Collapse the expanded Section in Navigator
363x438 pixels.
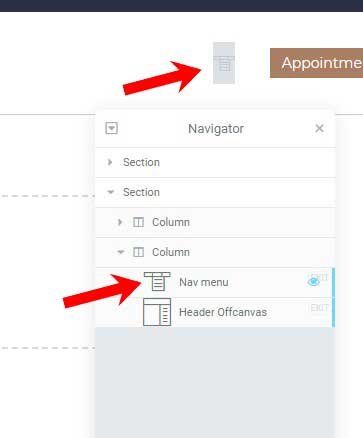110,192
